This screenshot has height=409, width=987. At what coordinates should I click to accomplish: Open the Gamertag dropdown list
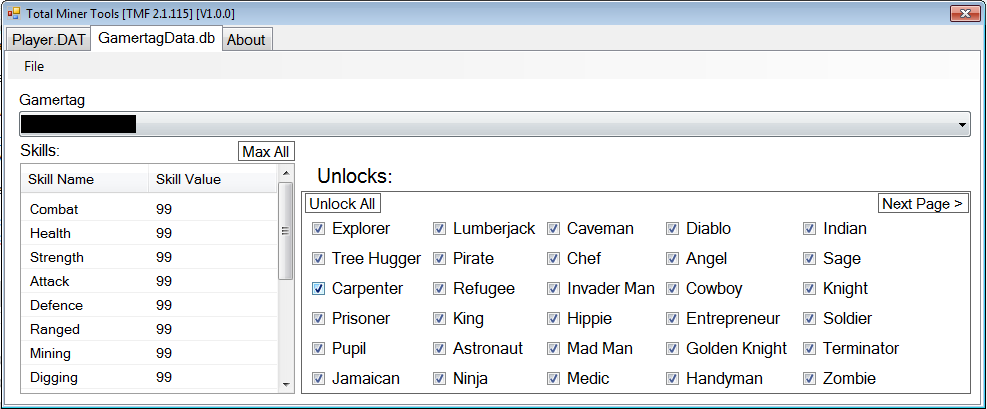click(963, 124)
